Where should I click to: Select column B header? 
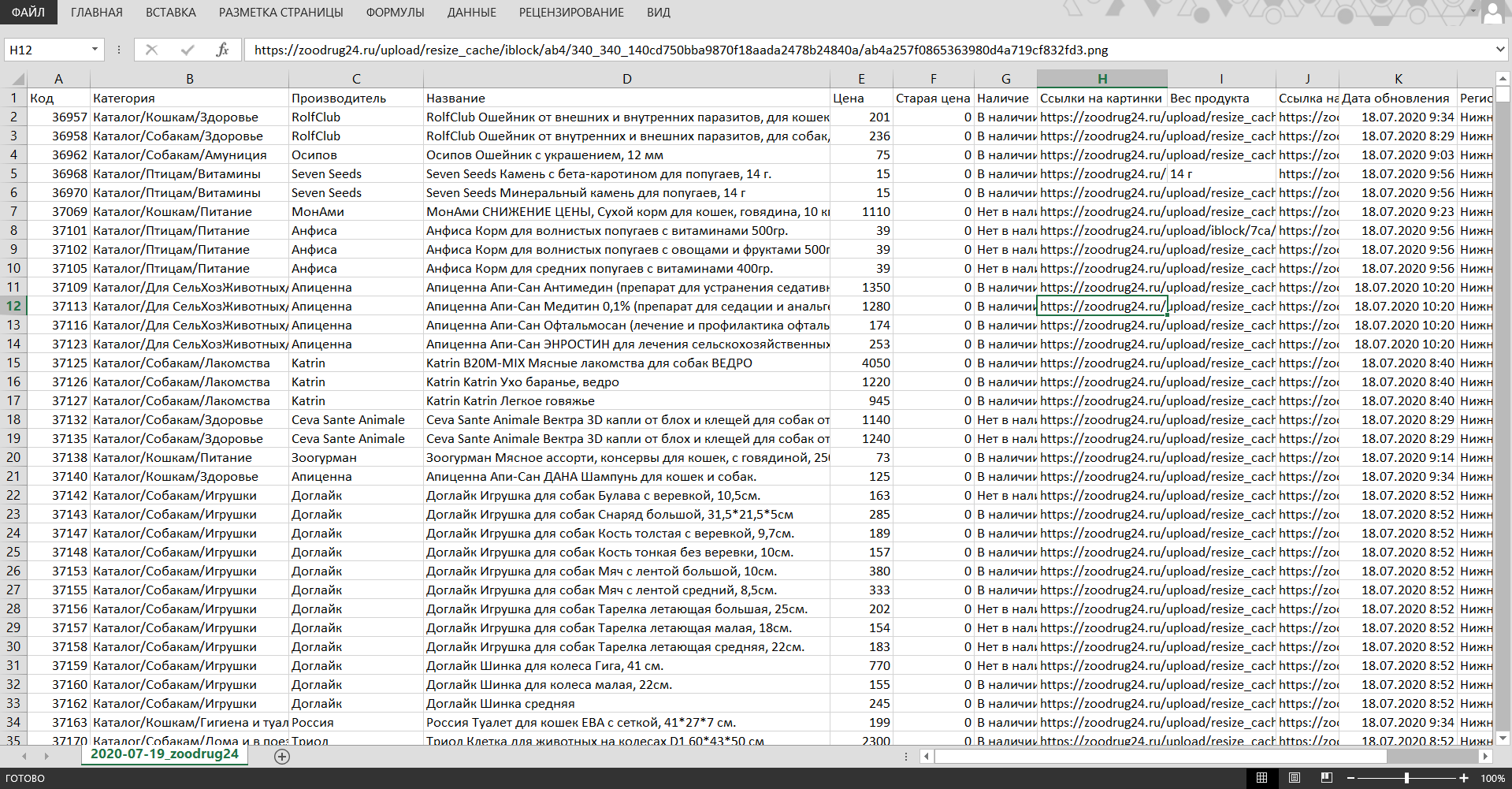pyautogui.click(x=190, y=79)
